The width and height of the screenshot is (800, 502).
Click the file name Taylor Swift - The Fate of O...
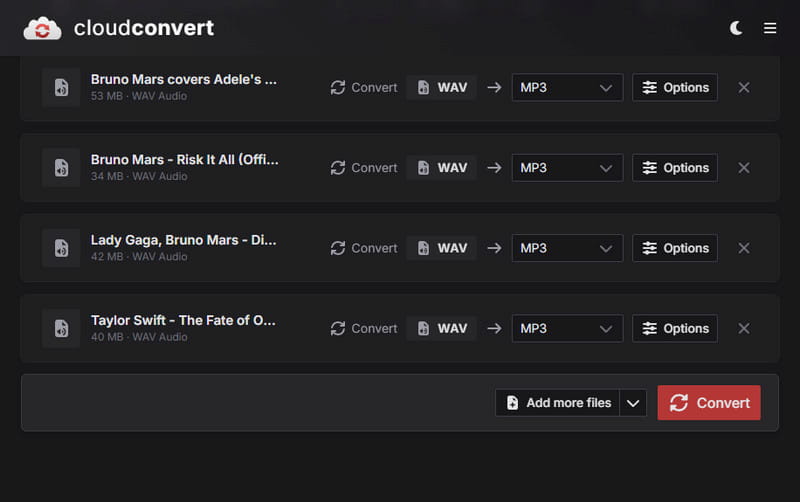[x=183, y=320]
